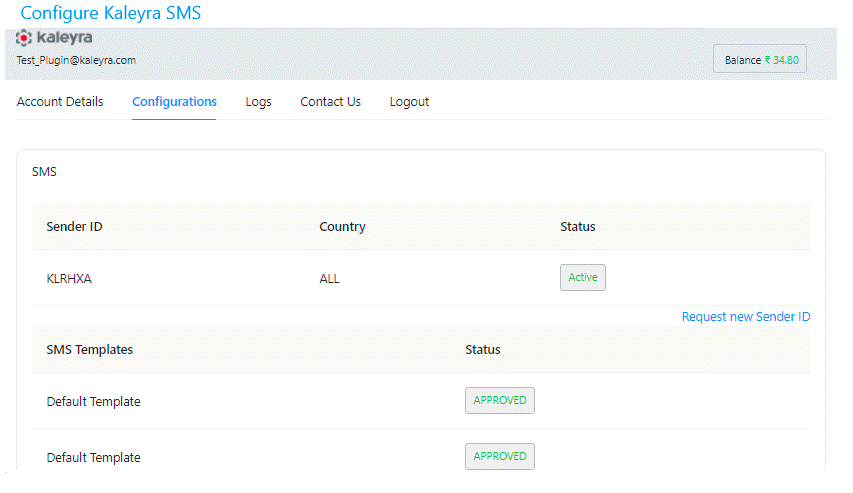
Task: Click the SMS section label
Action: click(44, 172)
